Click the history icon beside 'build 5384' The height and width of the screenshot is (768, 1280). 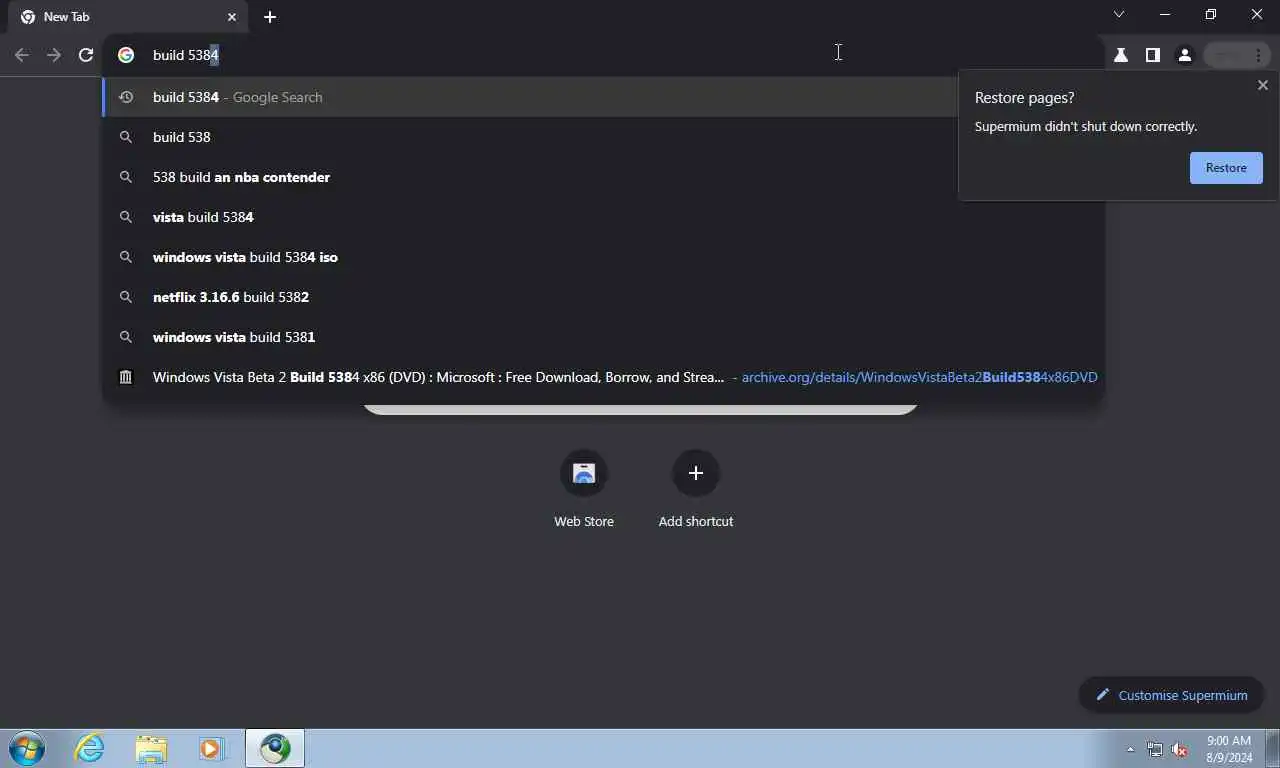(126, 97)
